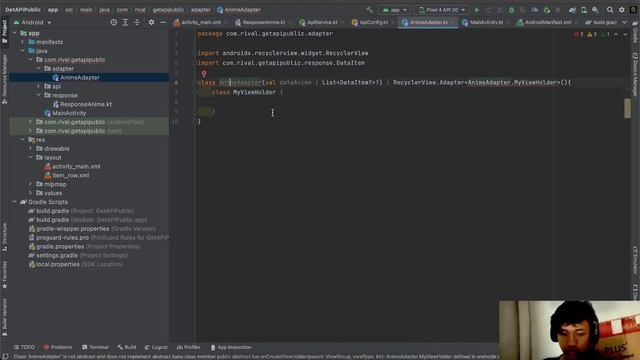
Task: Open the Pixel 4 API 30 device dropdown
Action: (x=441, y=10)
